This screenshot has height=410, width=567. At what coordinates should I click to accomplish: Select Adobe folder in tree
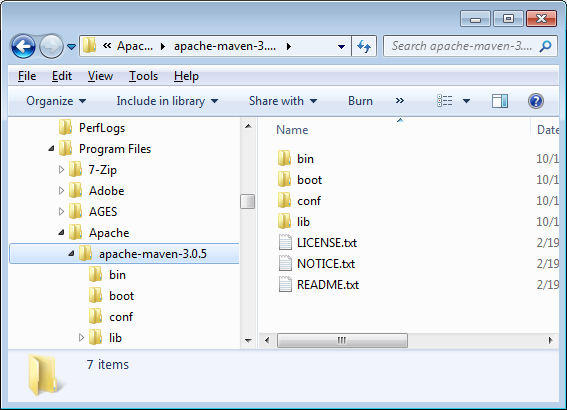(106, 191)
